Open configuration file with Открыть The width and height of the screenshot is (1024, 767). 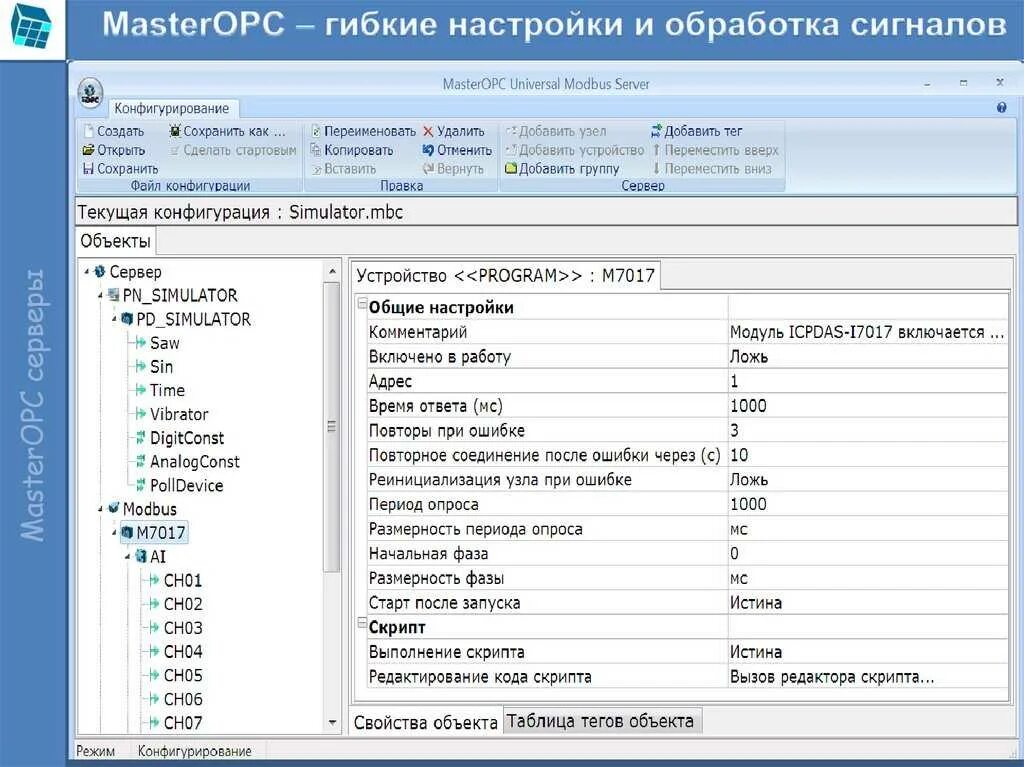click(114, 150)
